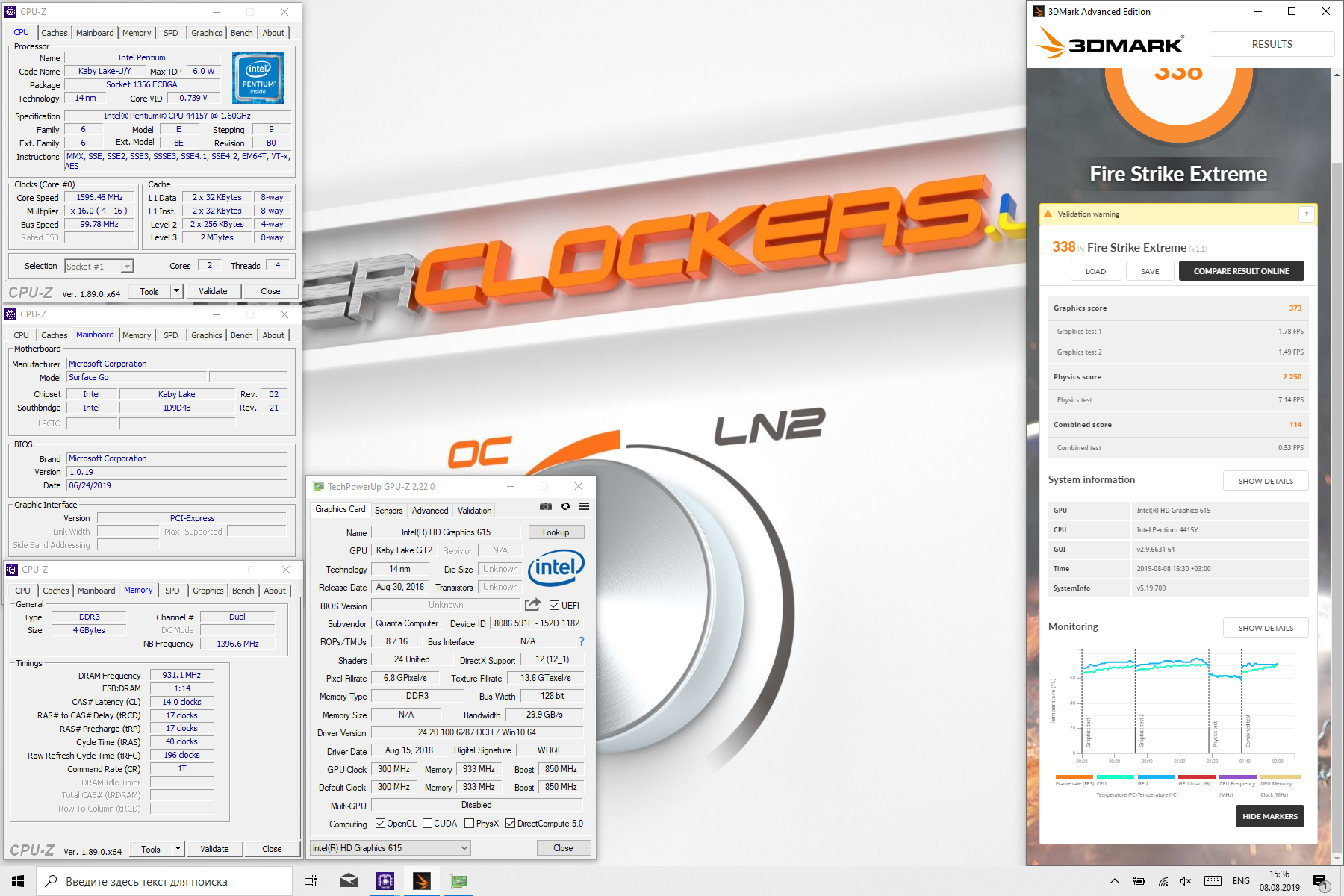
Task: Click the Windows taskbar search box
Action: point(164,881)
